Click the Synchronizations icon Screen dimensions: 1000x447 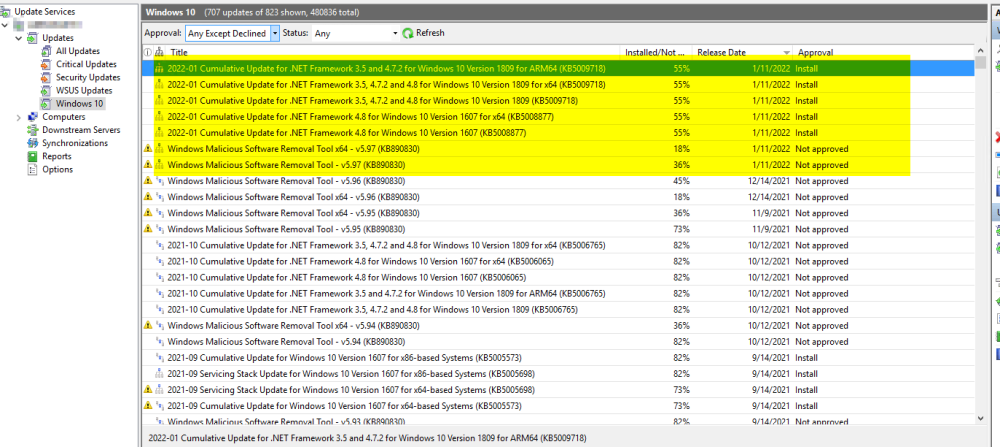tap(33, 143)
